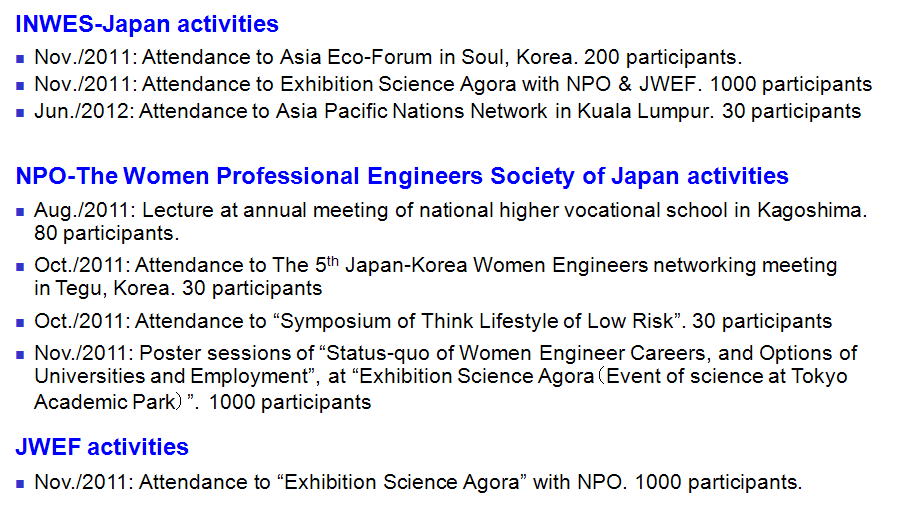Click the "Poster sessions" bullet text

[x=445, y=353]
